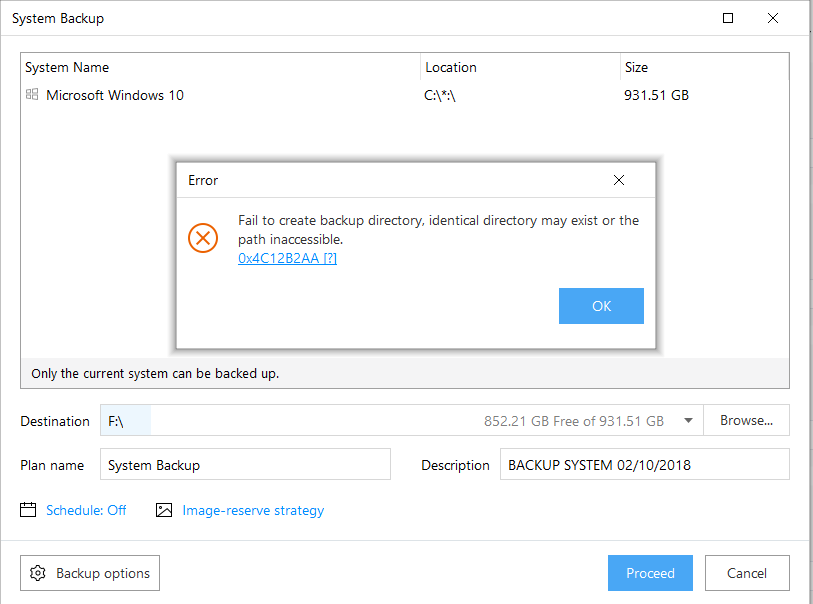Viewport: 813px width, 604px height.
Task: Close the Error dialog with X
Action: [619, 180]
